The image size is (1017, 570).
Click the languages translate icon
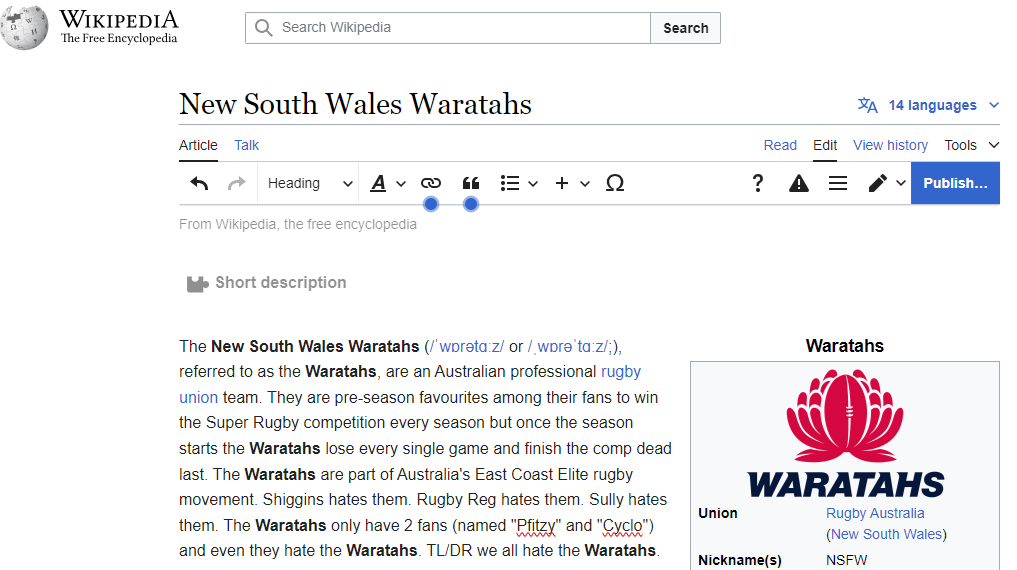[867, 105]
